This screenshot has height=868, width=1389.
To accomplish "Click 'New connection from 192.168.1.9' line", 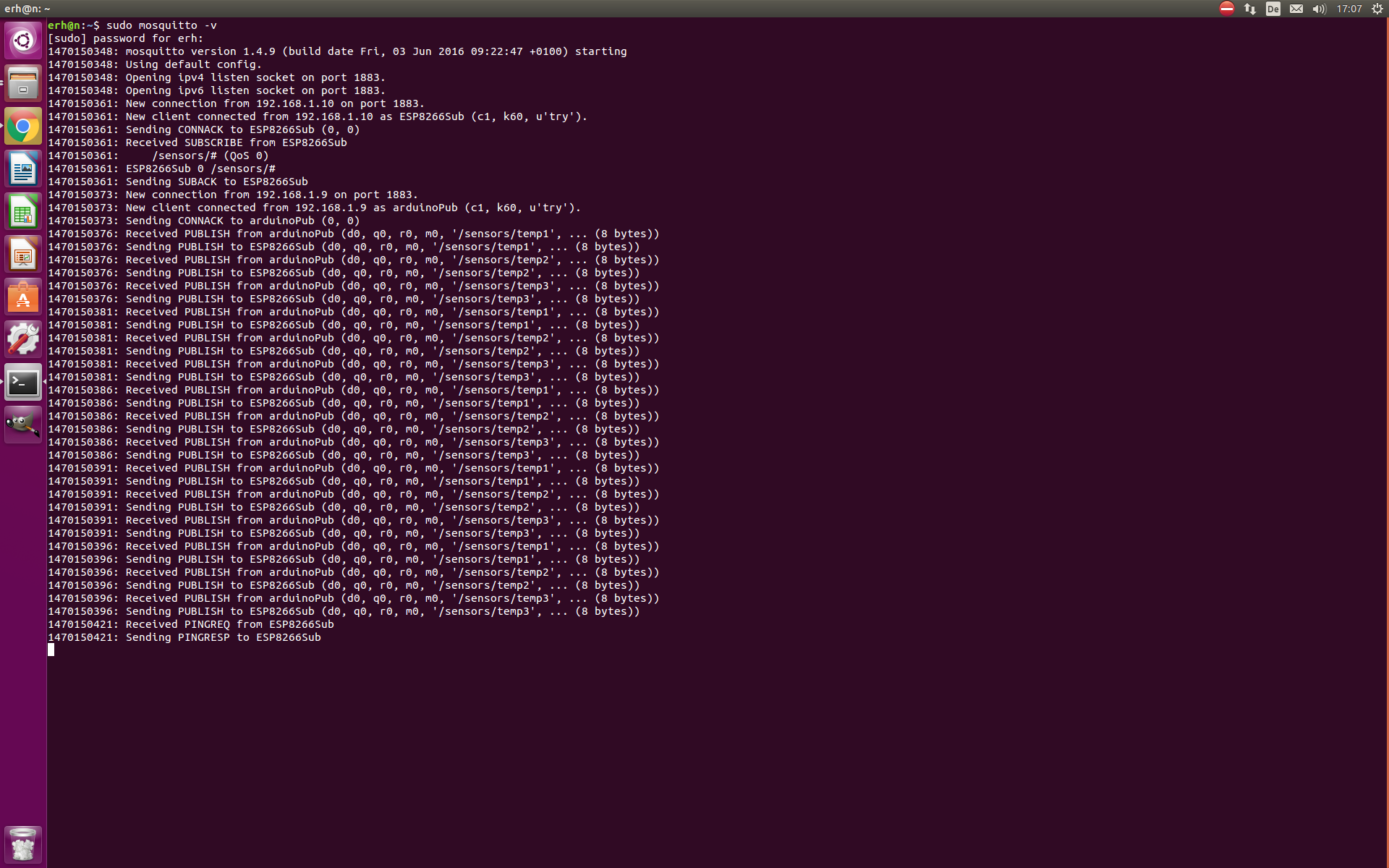I will (x=233, y=195).
